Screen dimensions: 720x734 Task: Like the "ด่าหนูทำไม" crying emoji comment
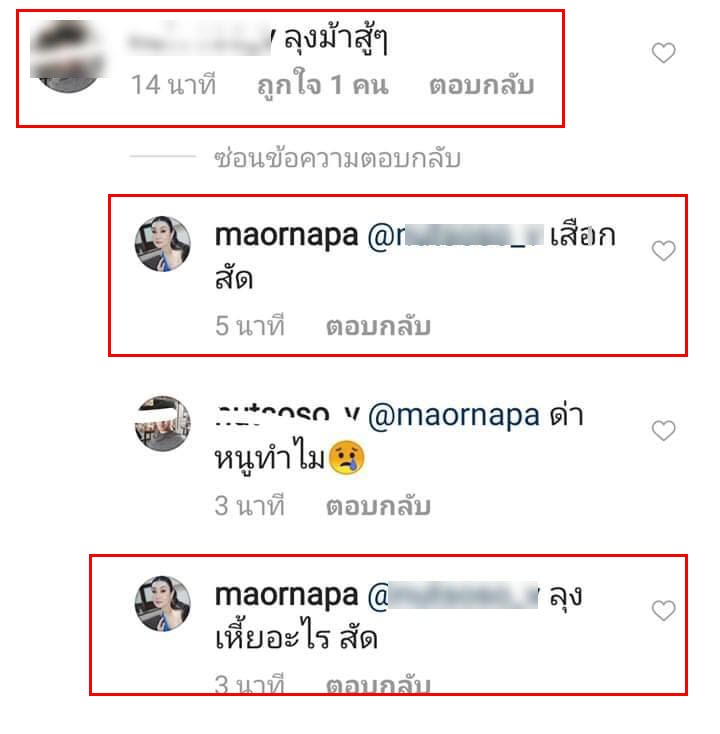point(663,430)
